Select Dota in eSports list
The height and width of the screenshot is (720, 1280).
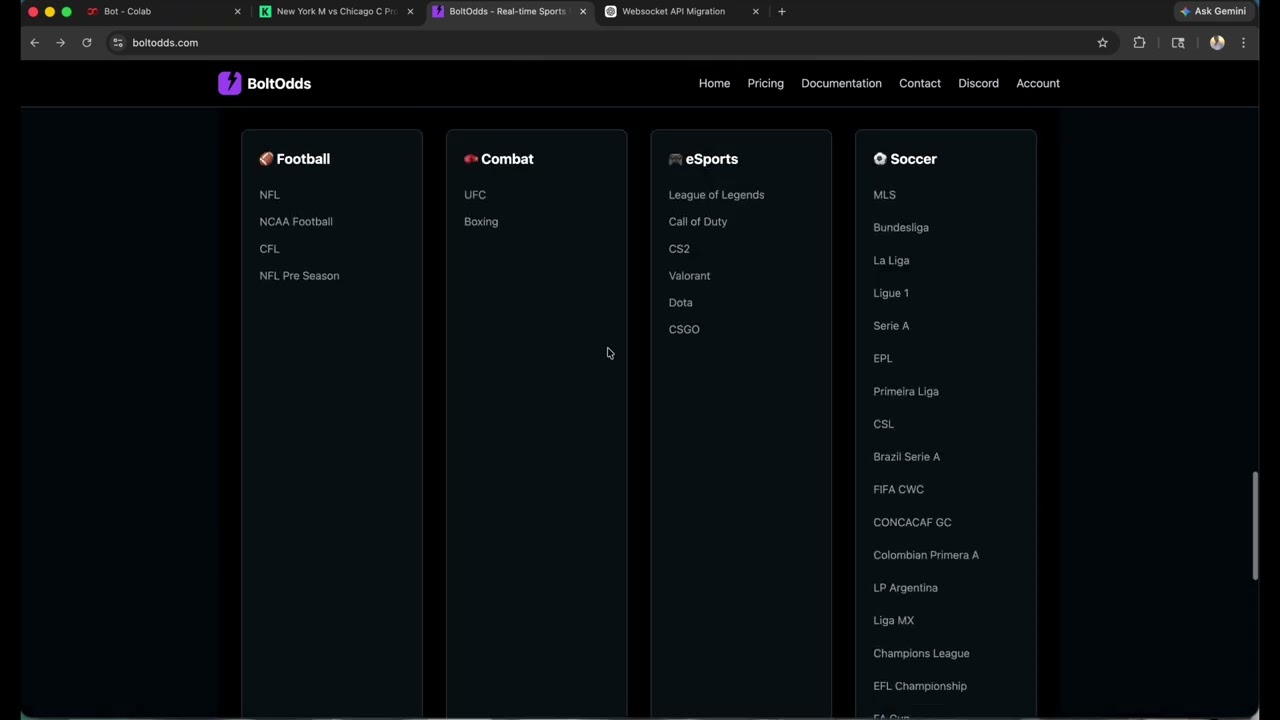680,303
